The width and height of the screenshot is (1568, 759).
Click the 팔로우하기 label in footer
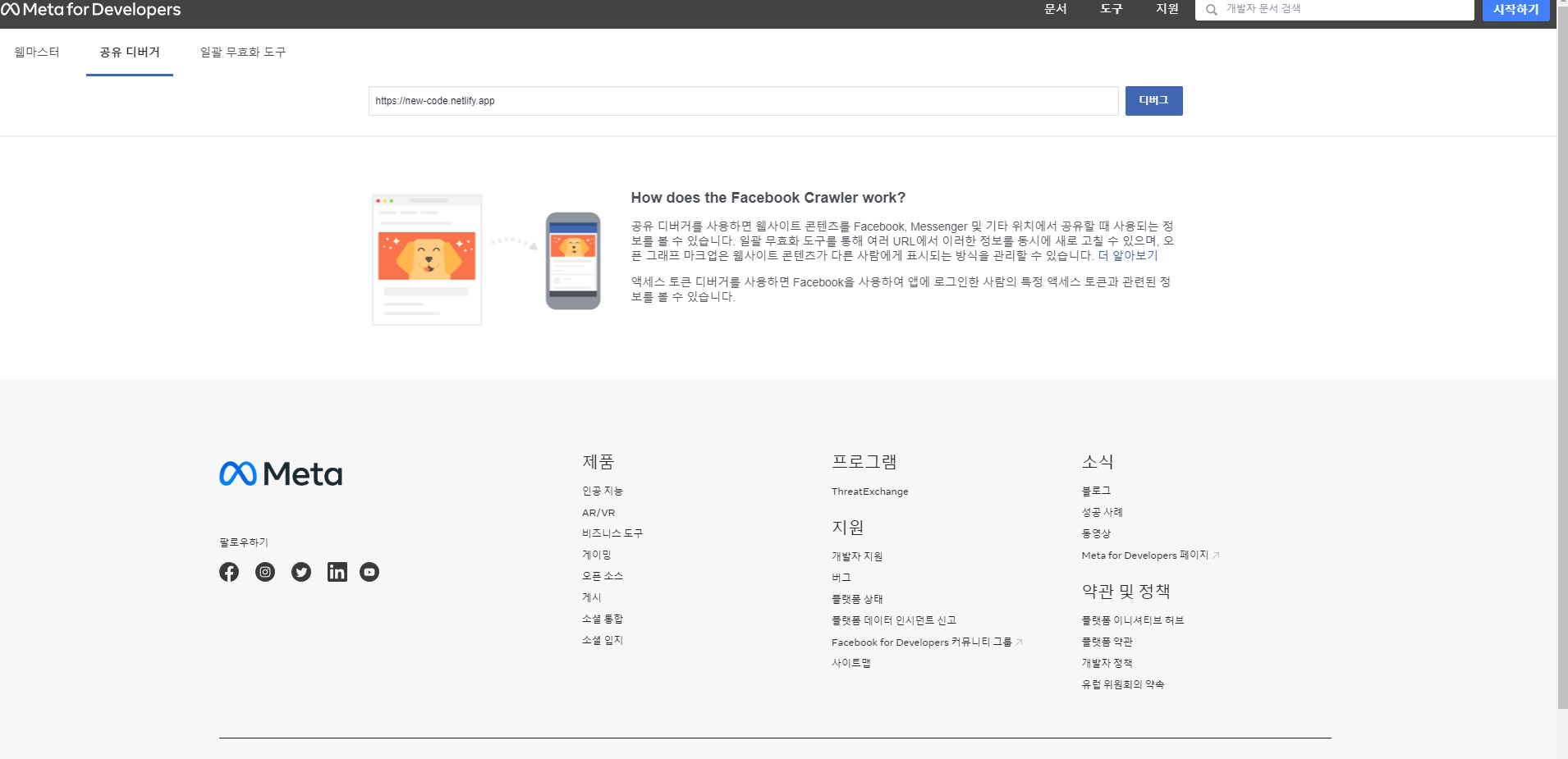click(244, 542)
